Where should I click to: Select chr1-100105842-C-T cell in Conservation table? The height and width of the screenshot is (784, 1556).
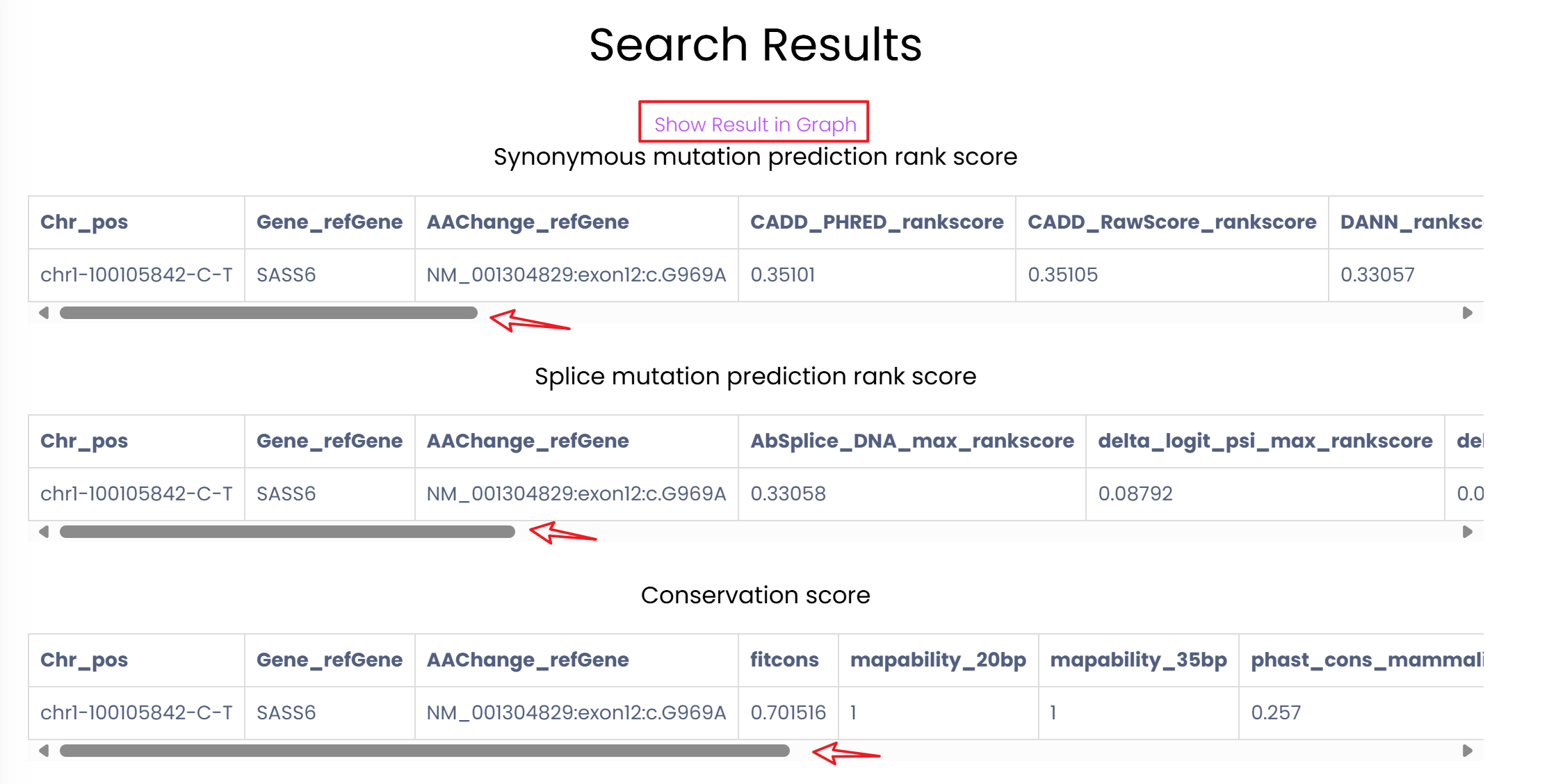(136, 712)
